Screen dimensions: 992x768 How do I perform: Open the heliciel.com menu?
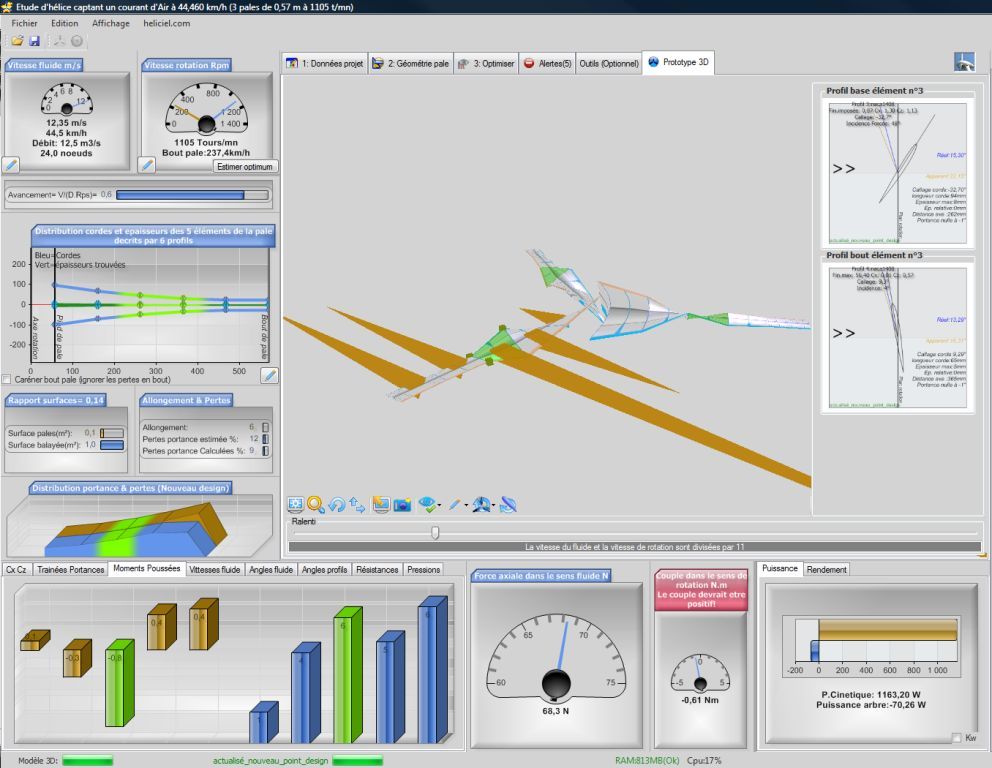coord(166,23)
